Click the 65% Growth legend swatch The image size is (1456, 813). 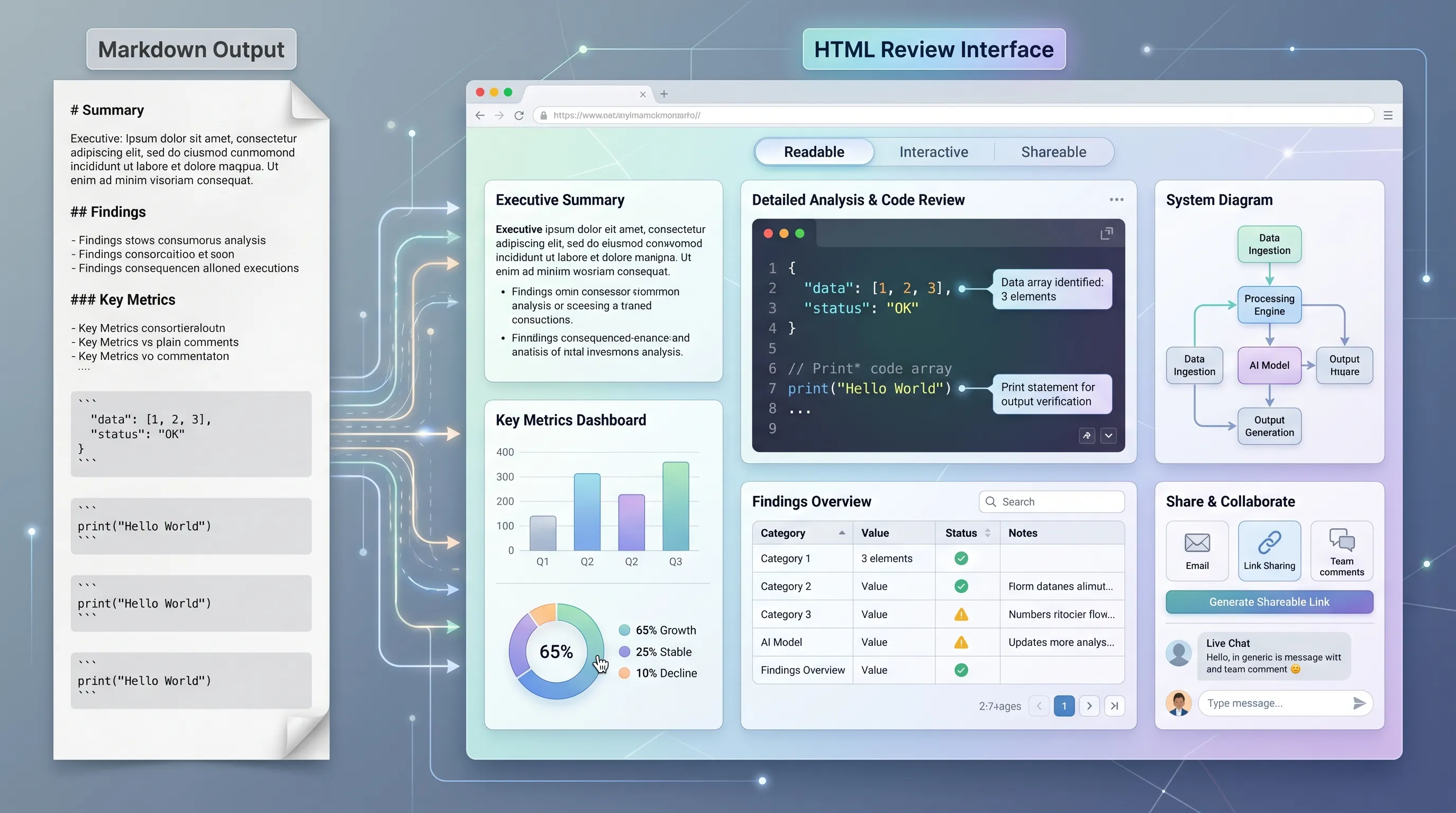(x=624, y=630)
